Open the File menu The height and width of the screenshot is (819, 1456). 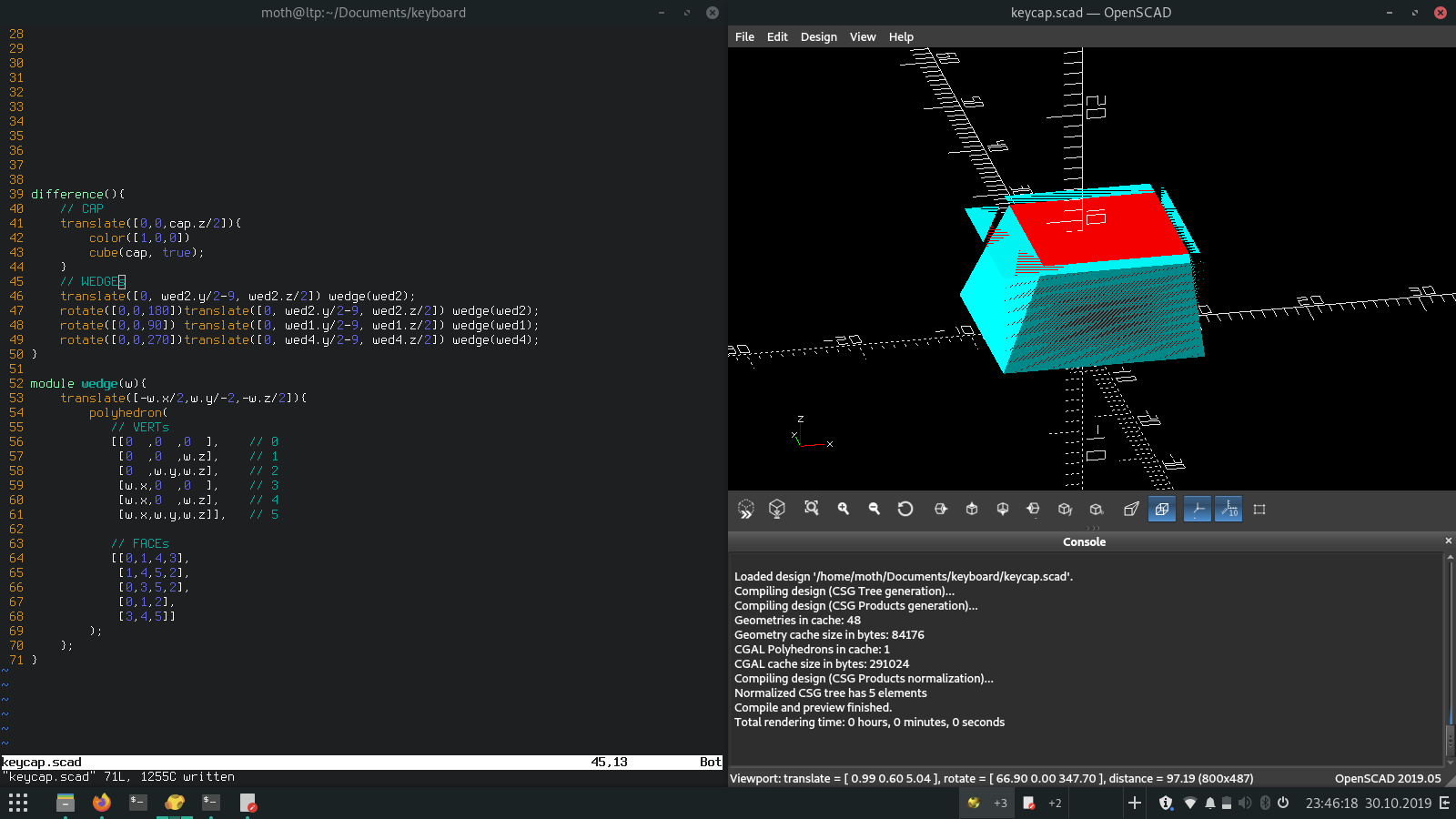[744, 37]
